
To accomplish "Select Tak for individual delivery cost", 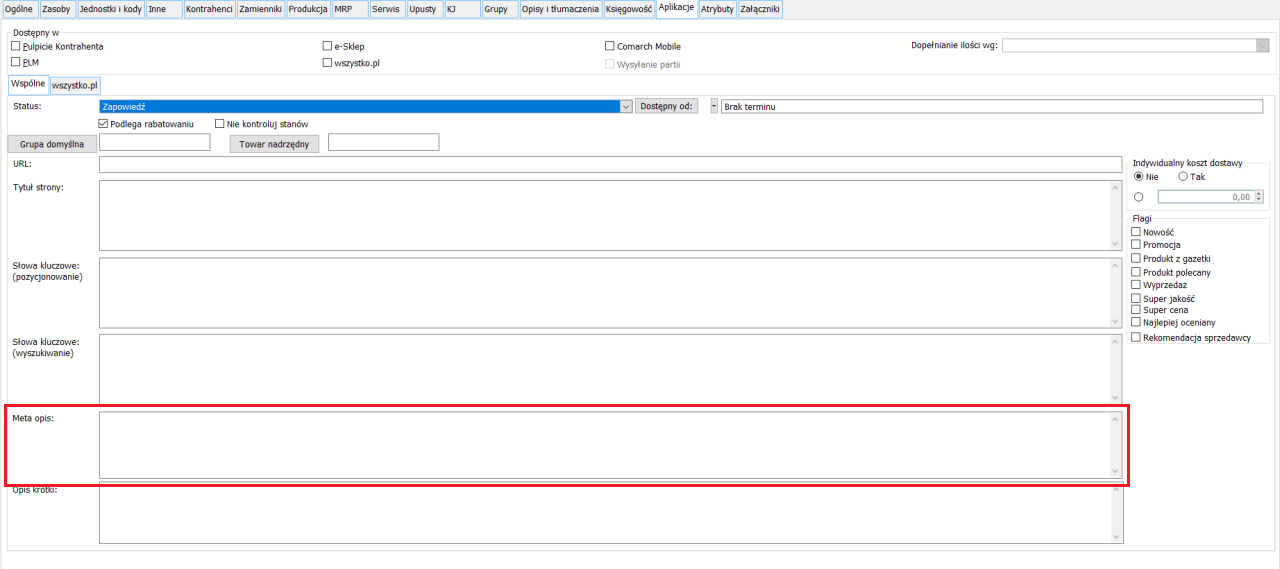I will (x=1184, y=177).
